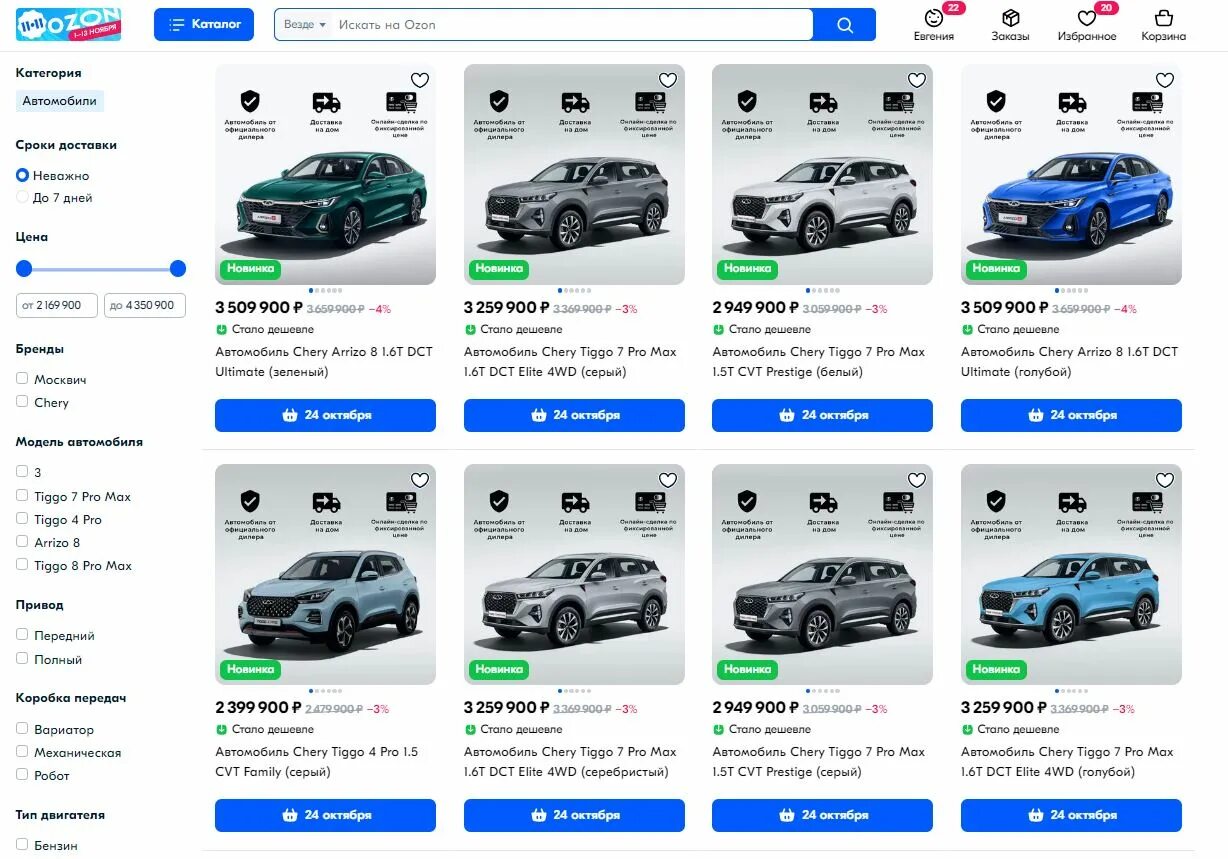Click the minimum price input field
The height and width of the screenshot is (859, 1228).
click(x=57, y=305)
